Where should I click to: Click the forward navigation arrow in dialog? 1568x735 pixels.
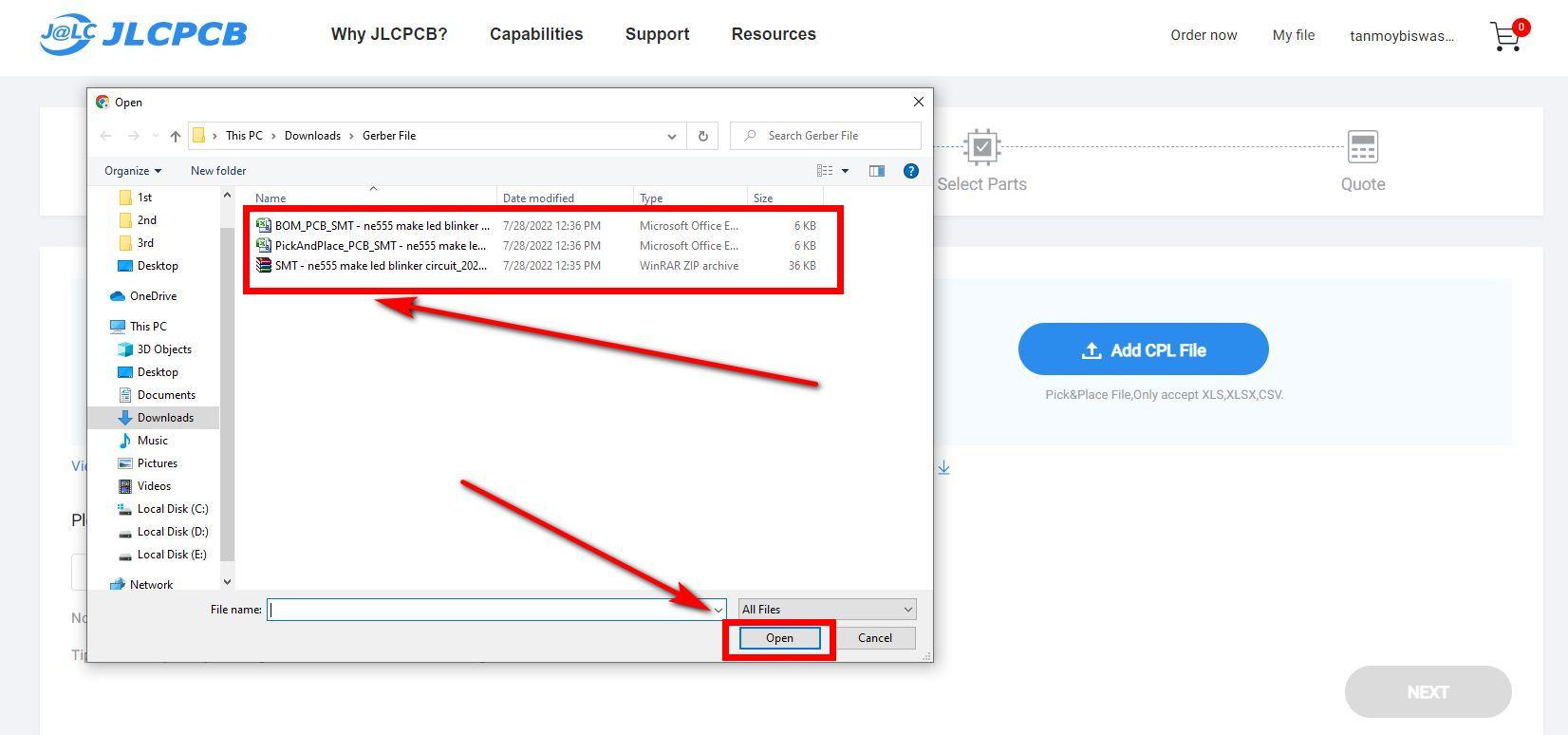point(134,136)
